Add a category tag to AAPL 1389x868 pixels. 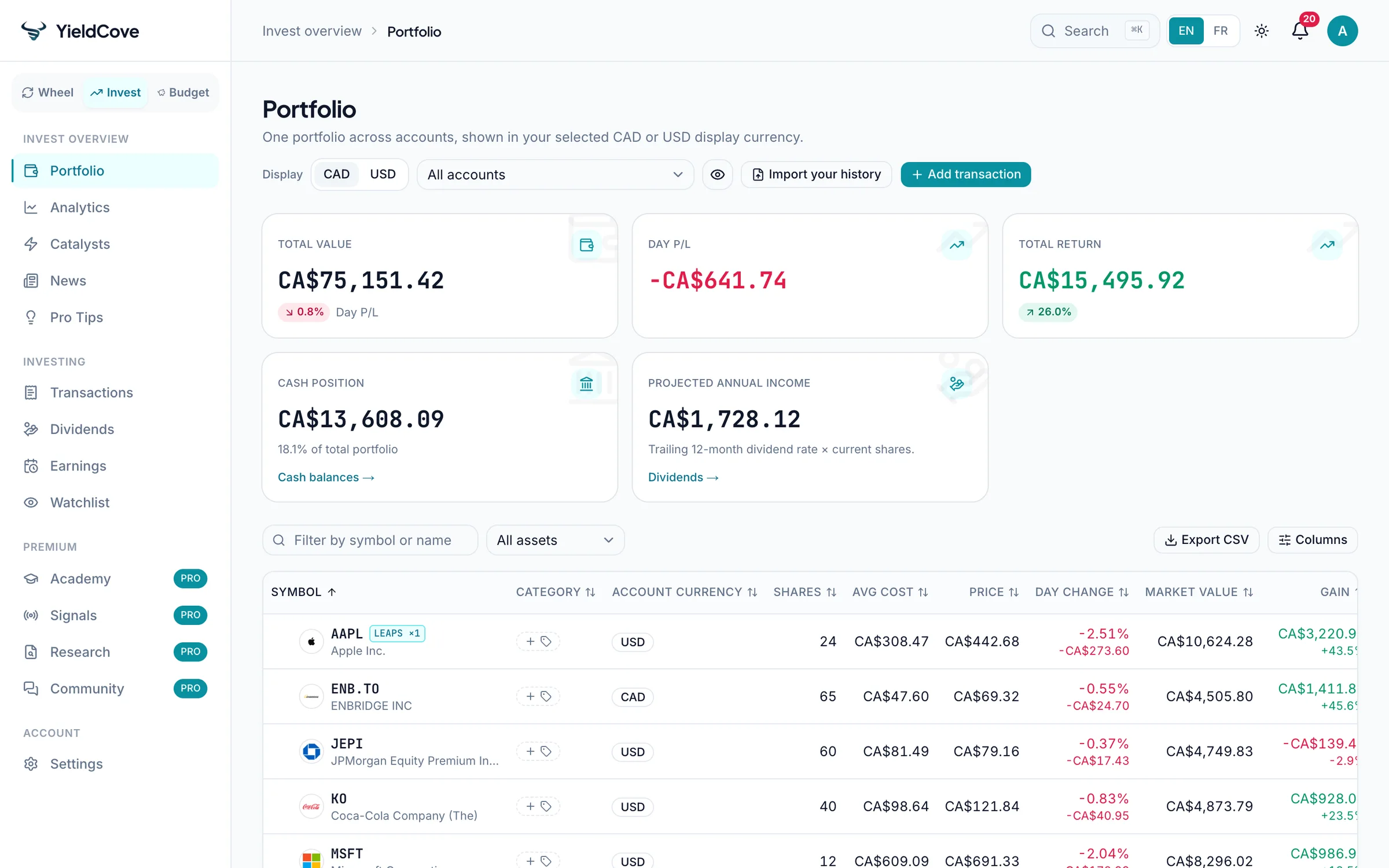pos(538,641)
